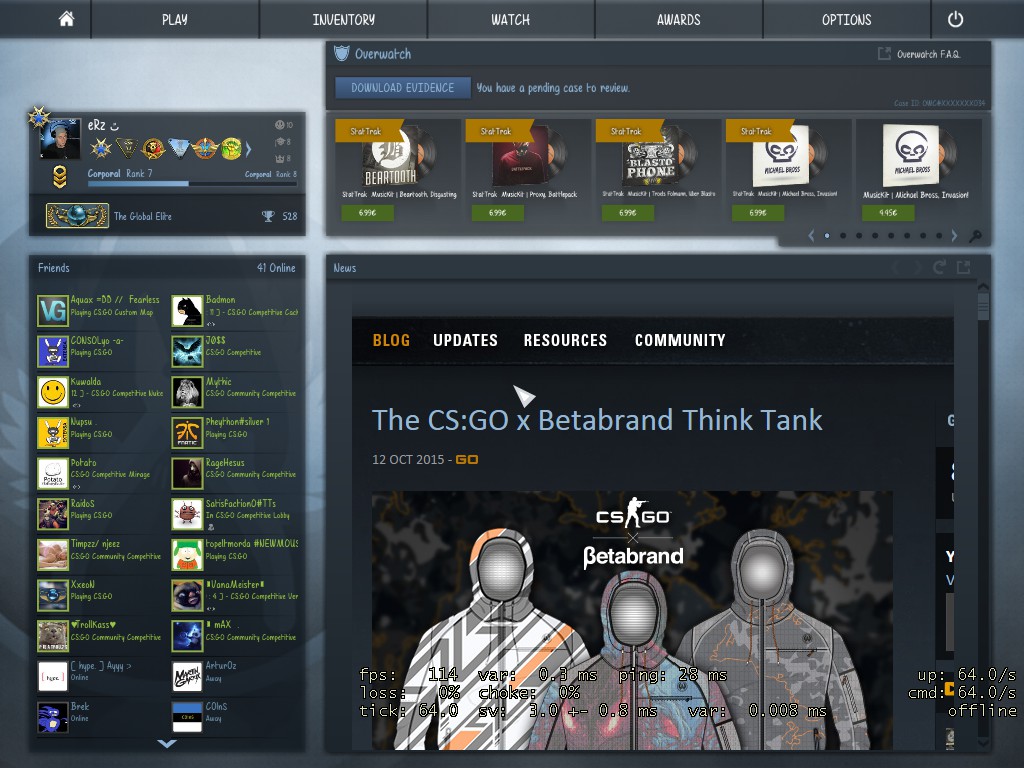Select the fourth store page dot
Image resolution: width=1024 pixels, height=768 pixels.
[875, 236]
